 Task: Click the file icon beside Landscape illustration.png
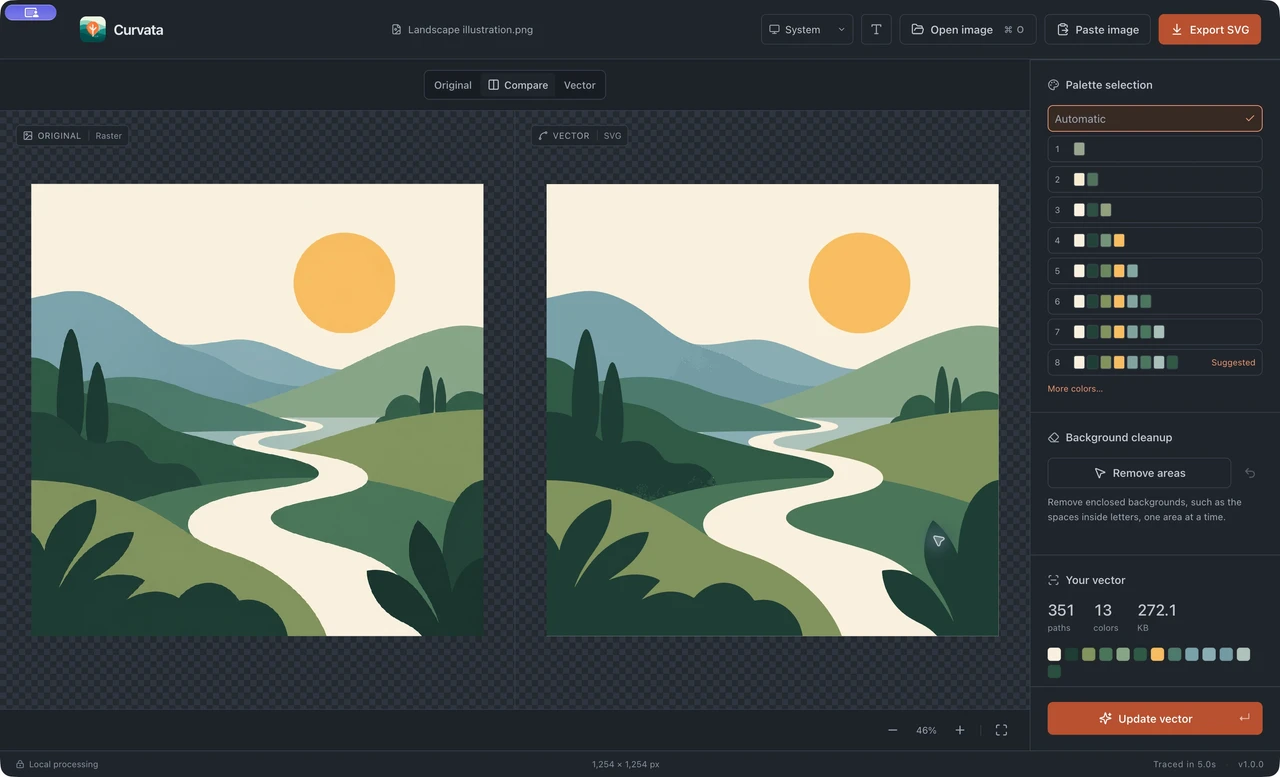tap(396, 30)
